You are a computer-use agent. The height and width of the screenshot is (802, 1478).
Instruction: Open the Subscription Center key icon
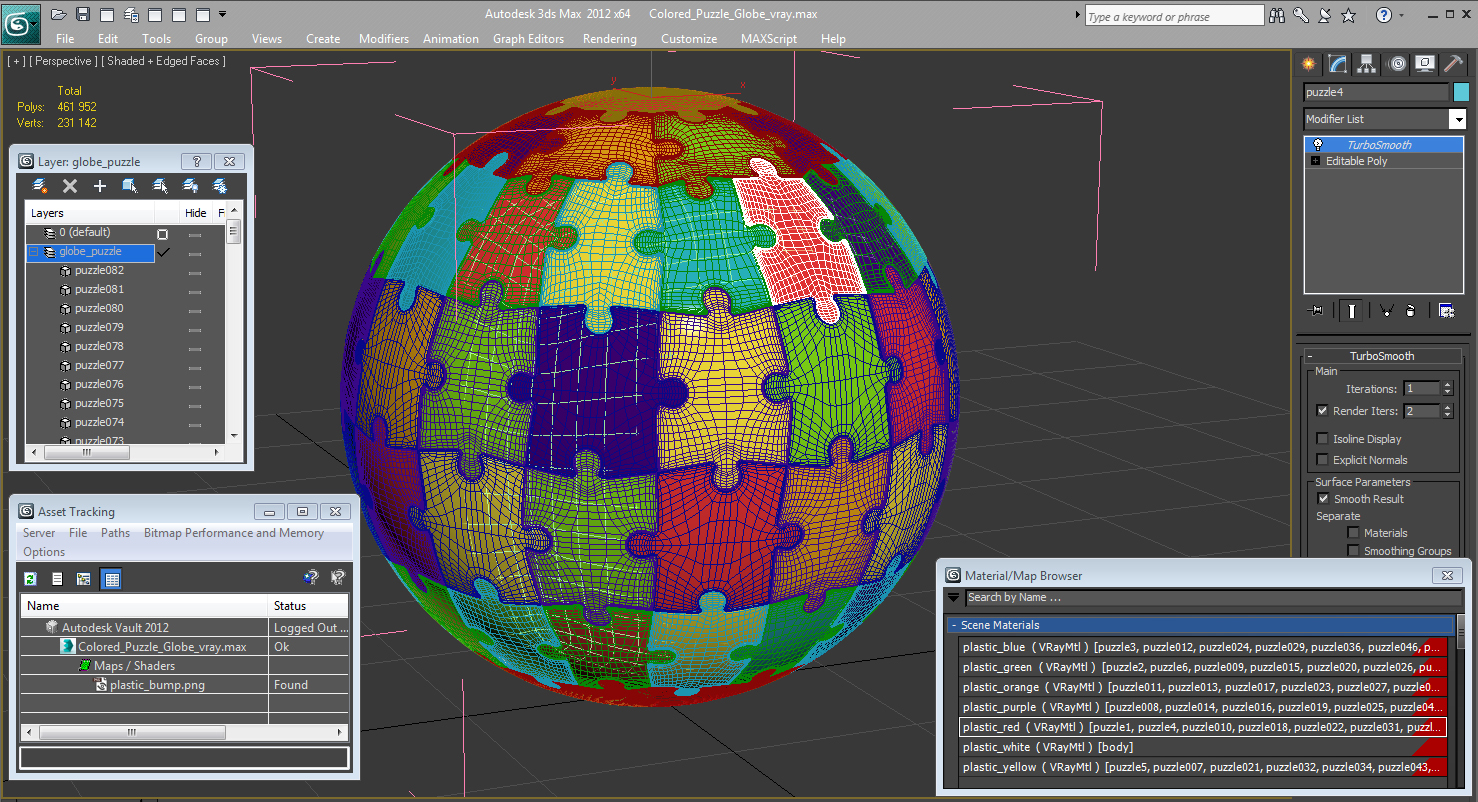click(1300, 15)
